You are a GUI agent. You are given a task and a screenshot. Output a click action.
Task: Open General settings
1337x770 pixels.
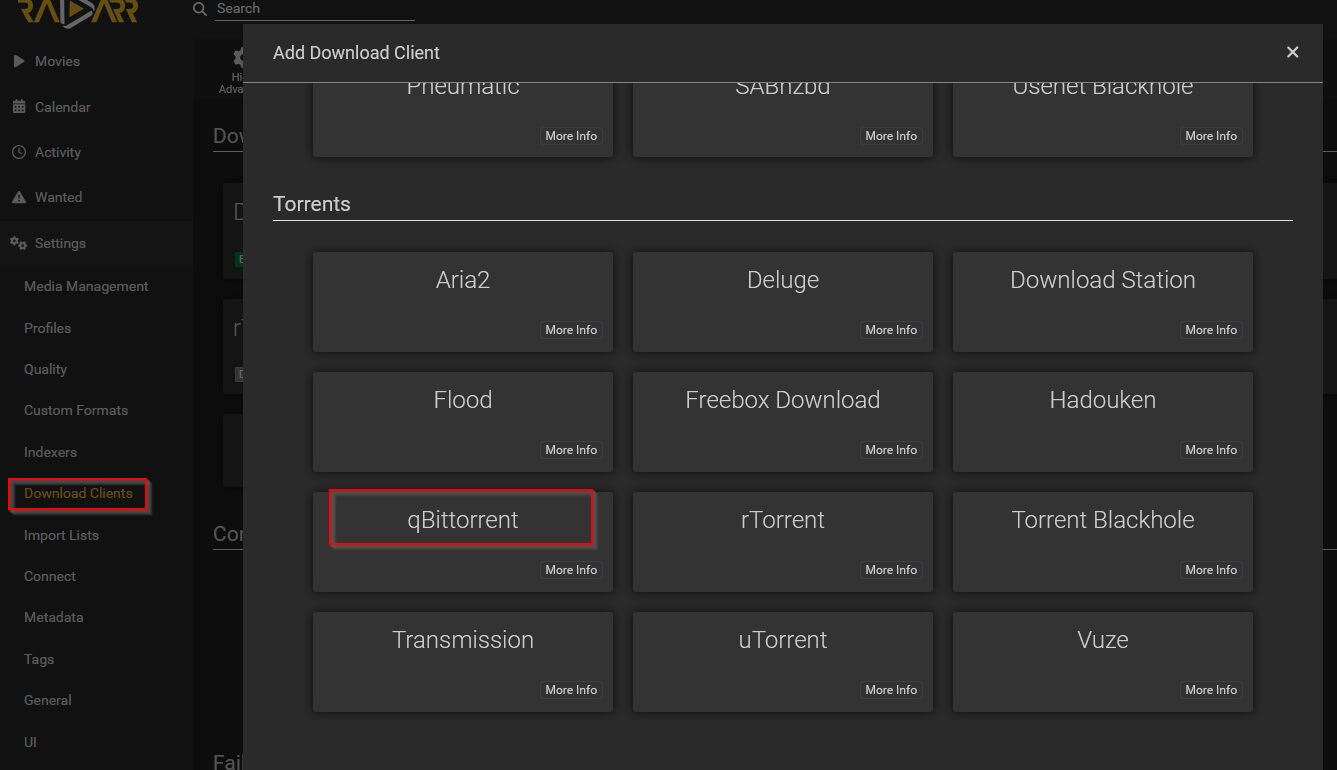click(48, 700)
